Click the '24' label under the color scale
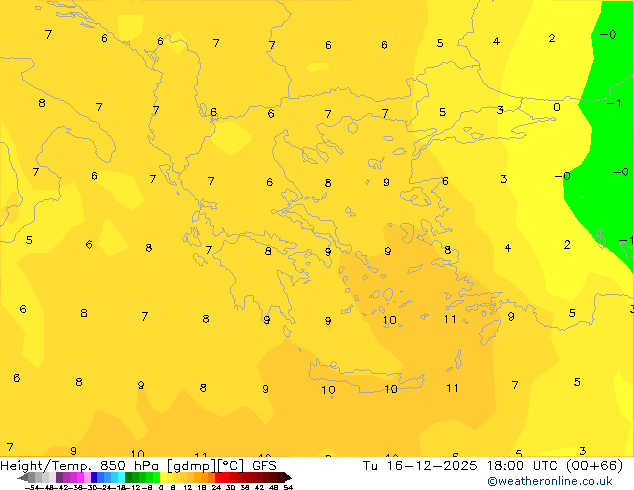 (216, 487)
